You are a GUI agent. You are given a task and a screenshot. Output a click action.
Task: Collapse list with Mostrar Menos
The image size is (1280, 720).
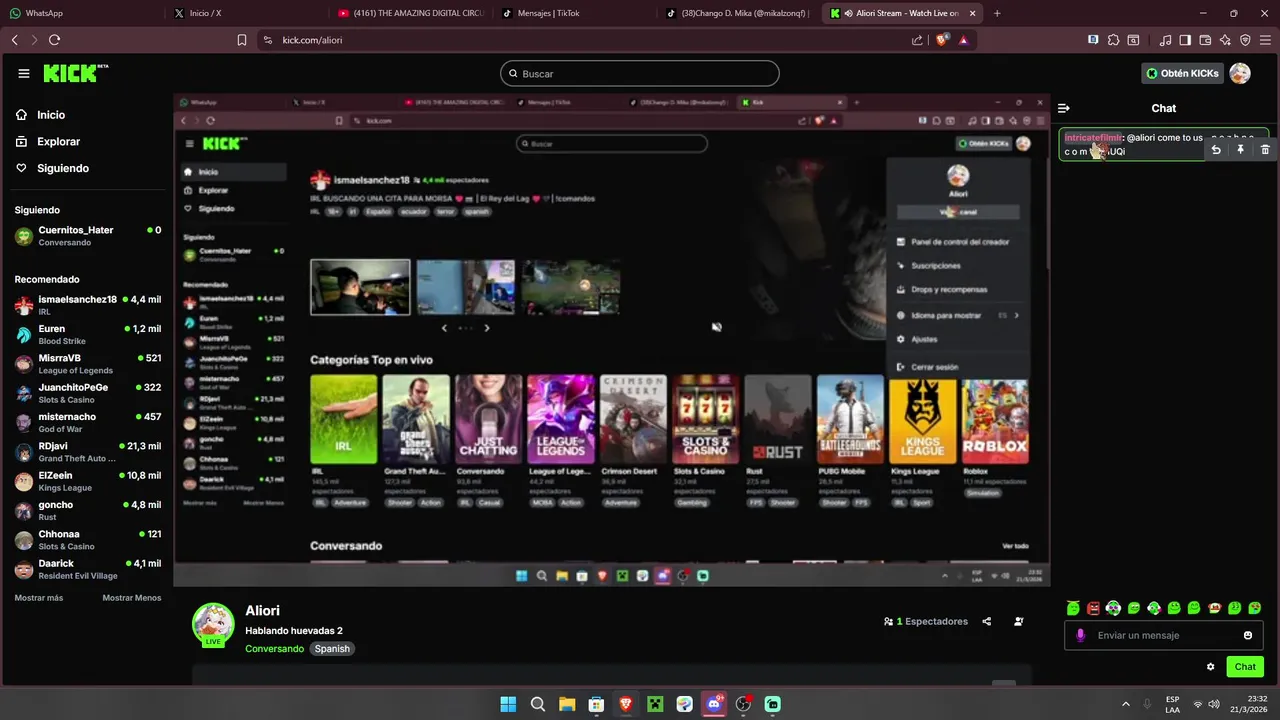tap(131, 598)
